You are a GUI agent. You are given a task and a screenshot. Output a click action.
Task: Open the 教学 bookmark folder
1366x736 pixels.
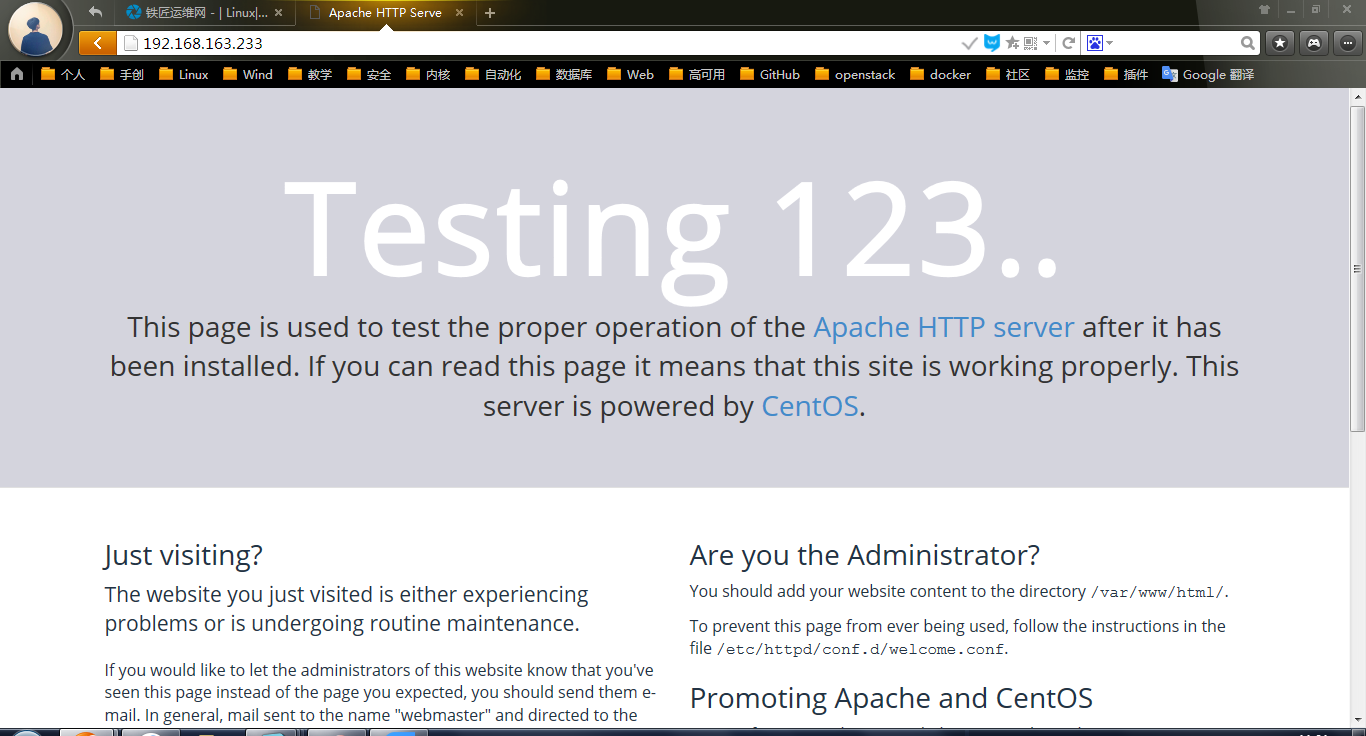tap(310, 74)
